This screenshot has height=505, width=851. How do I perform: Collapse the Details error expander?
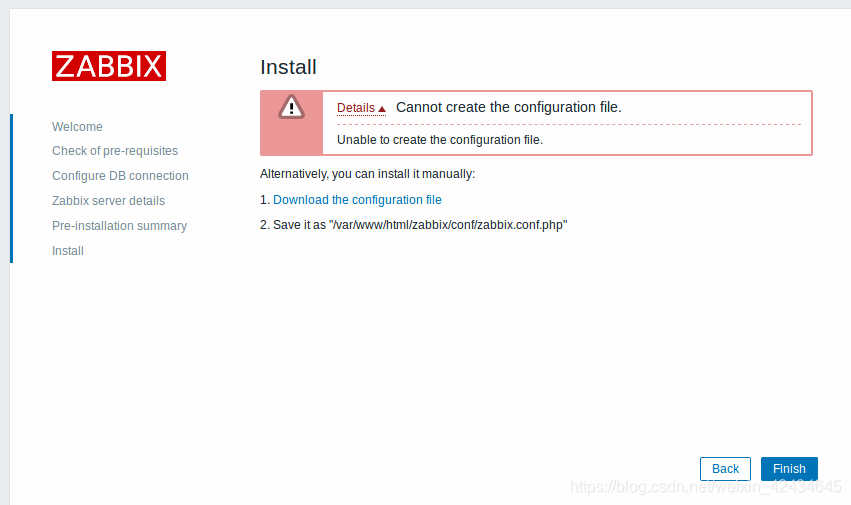pyautogui.click(x=361, y=108)
